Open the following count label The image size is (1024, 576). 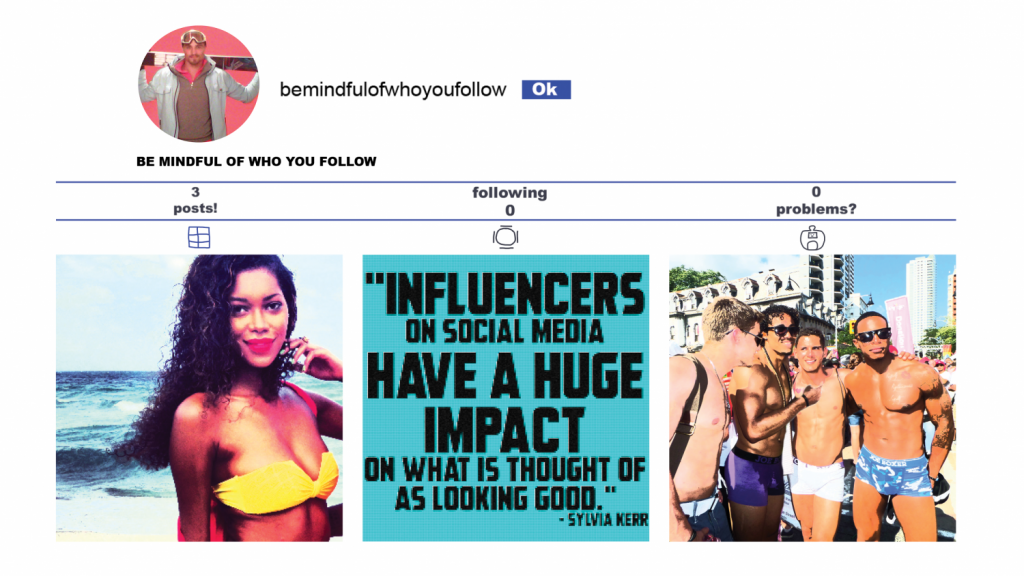(509, 193)
